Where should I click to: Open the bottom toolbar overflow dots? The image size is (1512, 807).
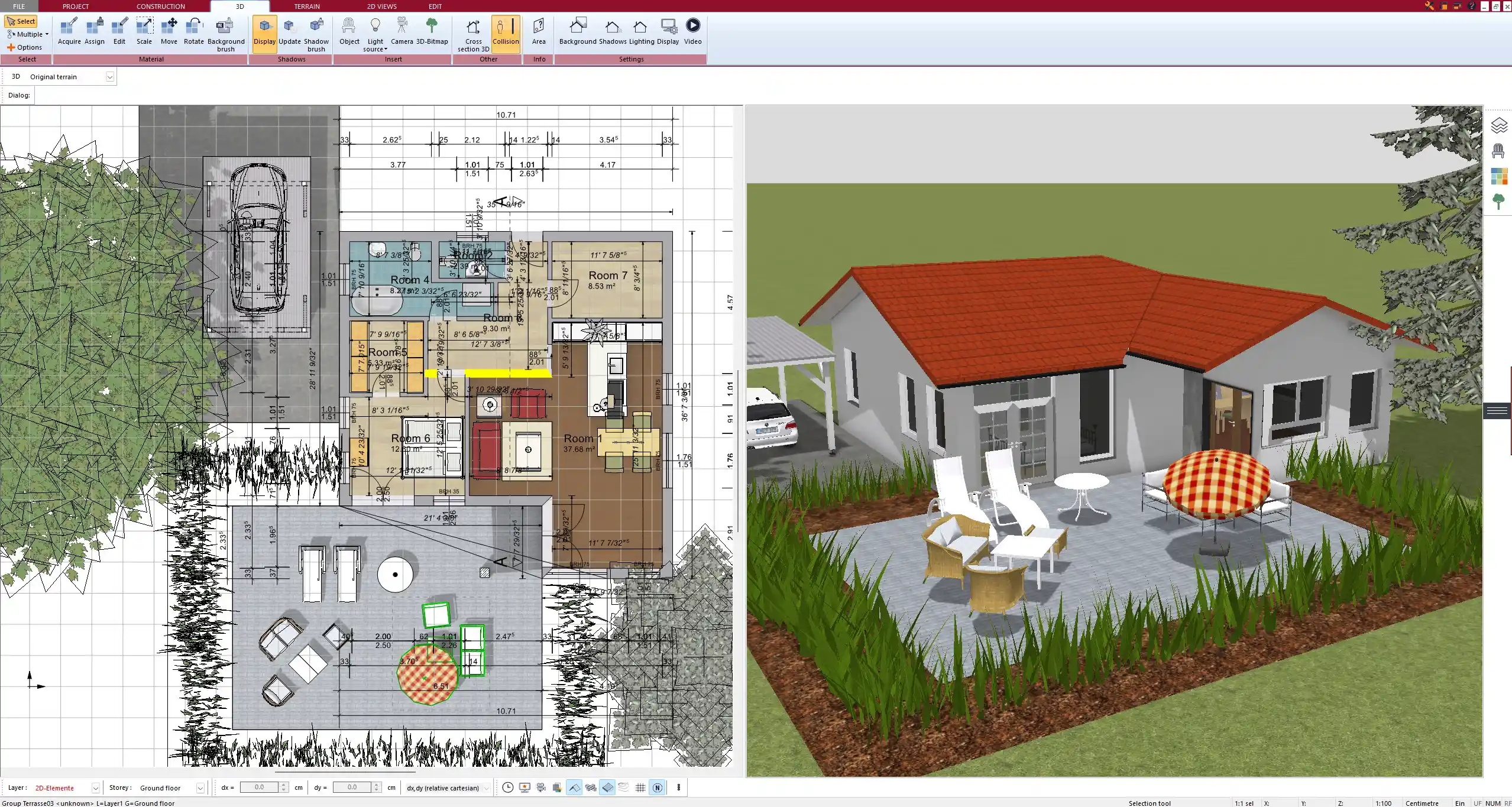[x=679, y=787]
